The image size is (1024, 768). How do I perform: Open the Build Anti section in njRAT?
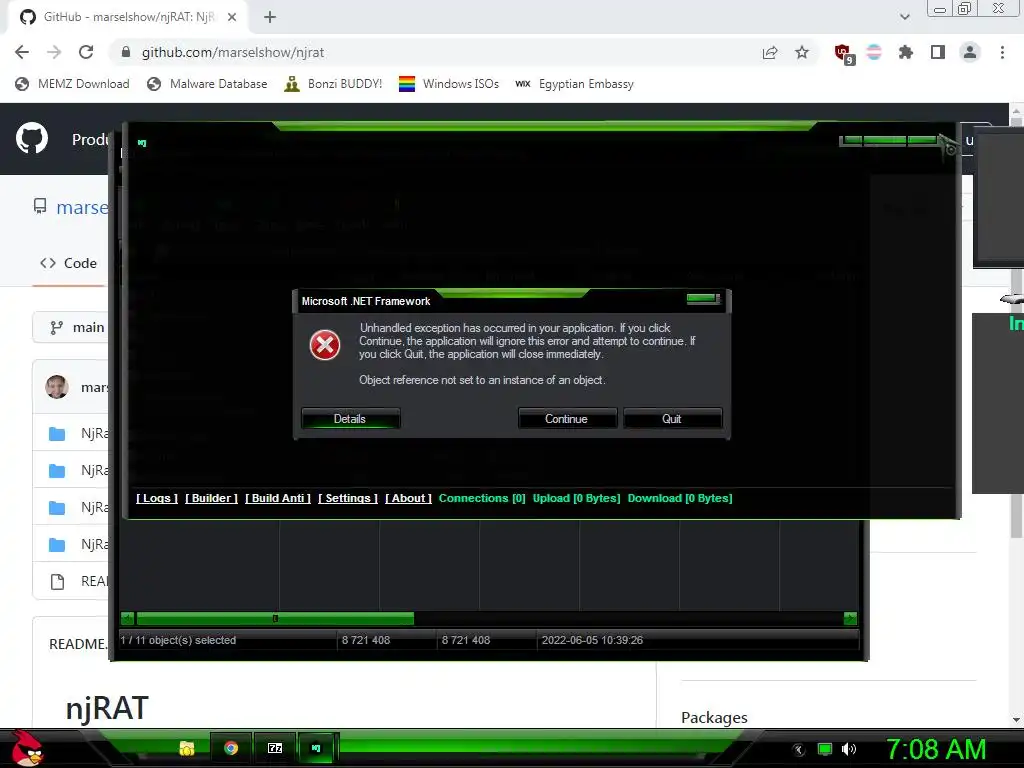(x=278, y=498)
